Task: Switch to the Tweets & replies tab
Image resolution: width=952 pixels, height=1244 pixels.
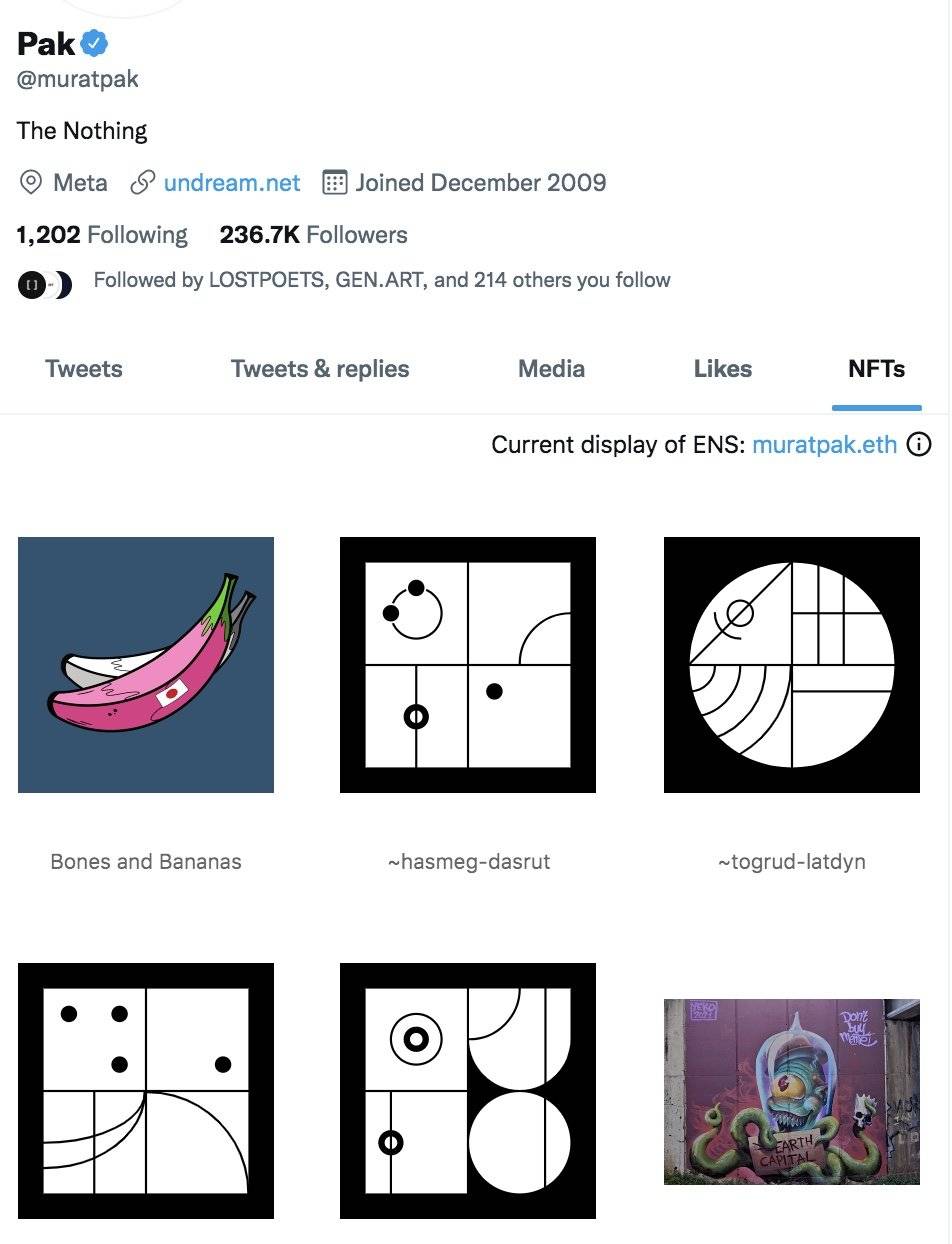Action: point(320,369)
